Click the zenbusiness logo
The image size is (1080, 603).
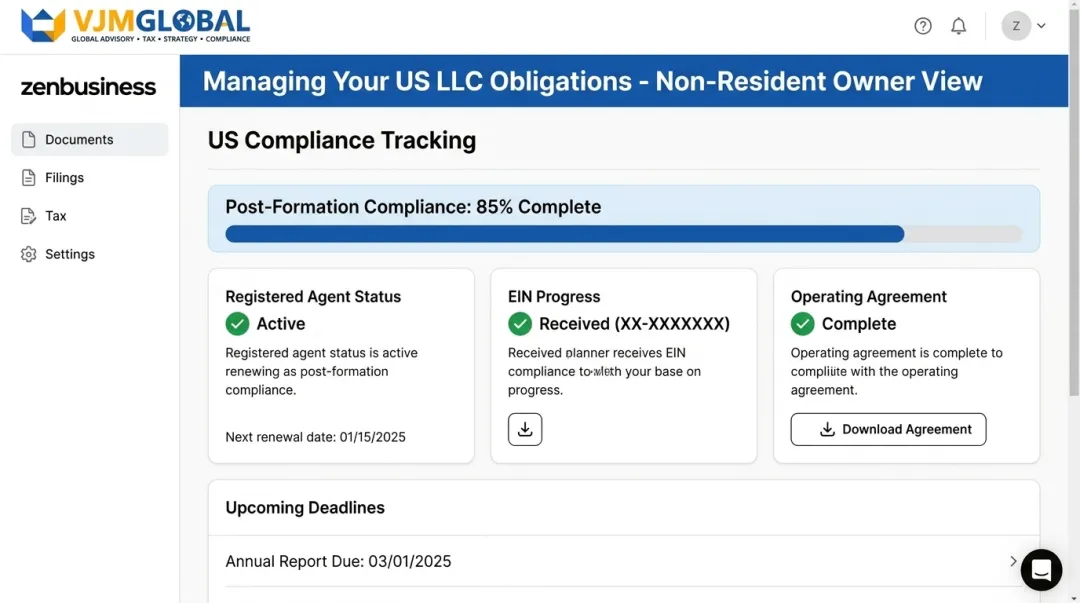pos(88,87)
